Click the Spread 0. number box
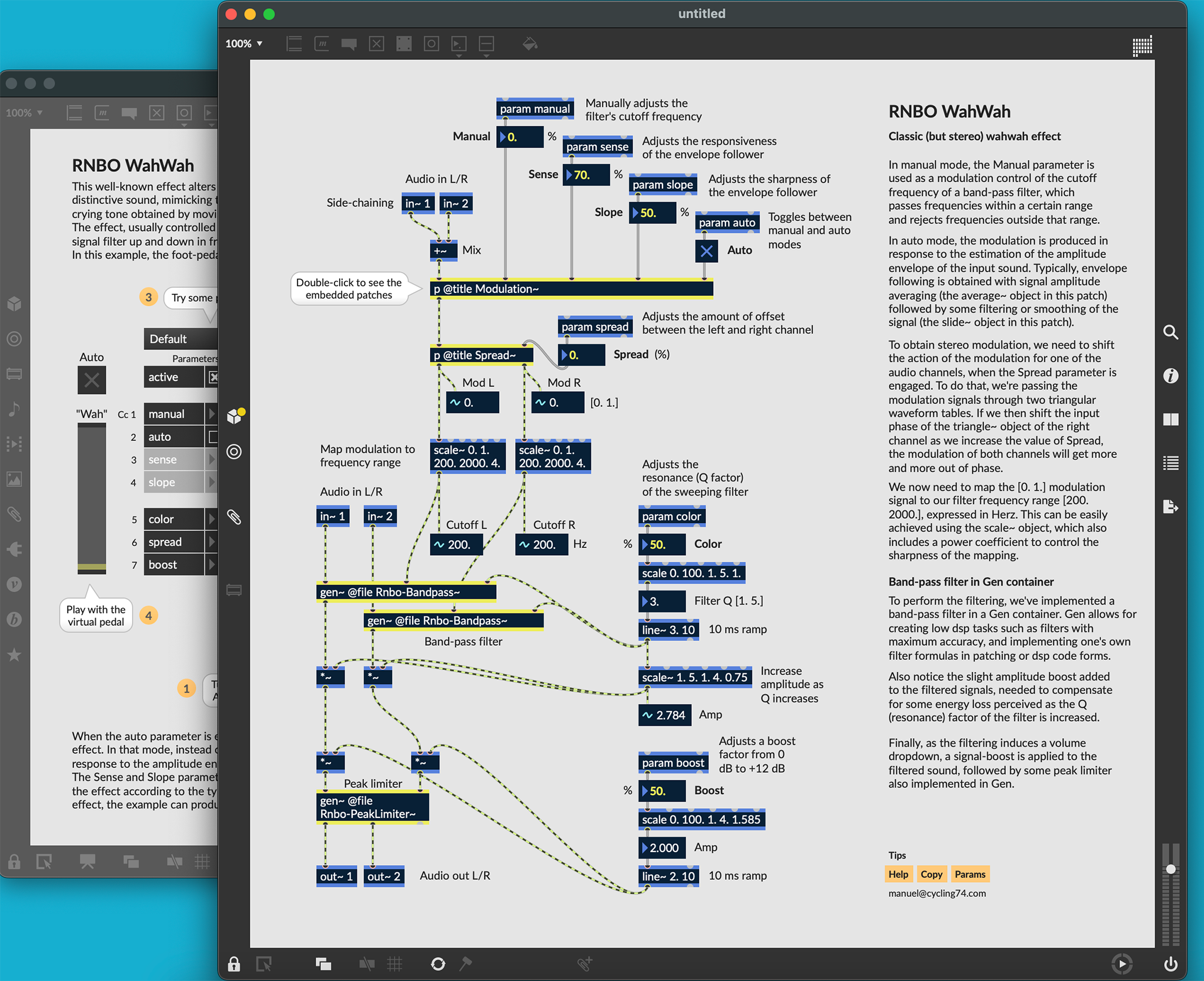 pyautogui.click(x=581, y=355)
